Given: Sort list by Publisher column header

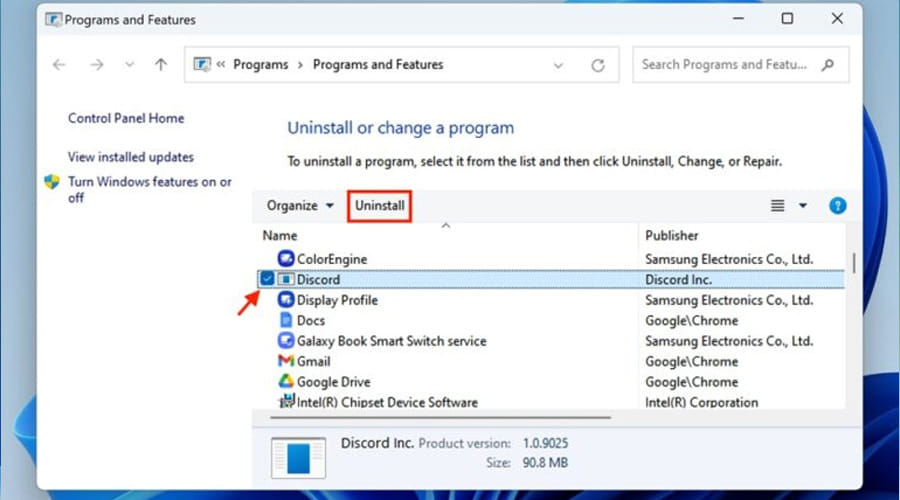Looking at the screenshot, I should pyautogui.click(x=672, y=235).
